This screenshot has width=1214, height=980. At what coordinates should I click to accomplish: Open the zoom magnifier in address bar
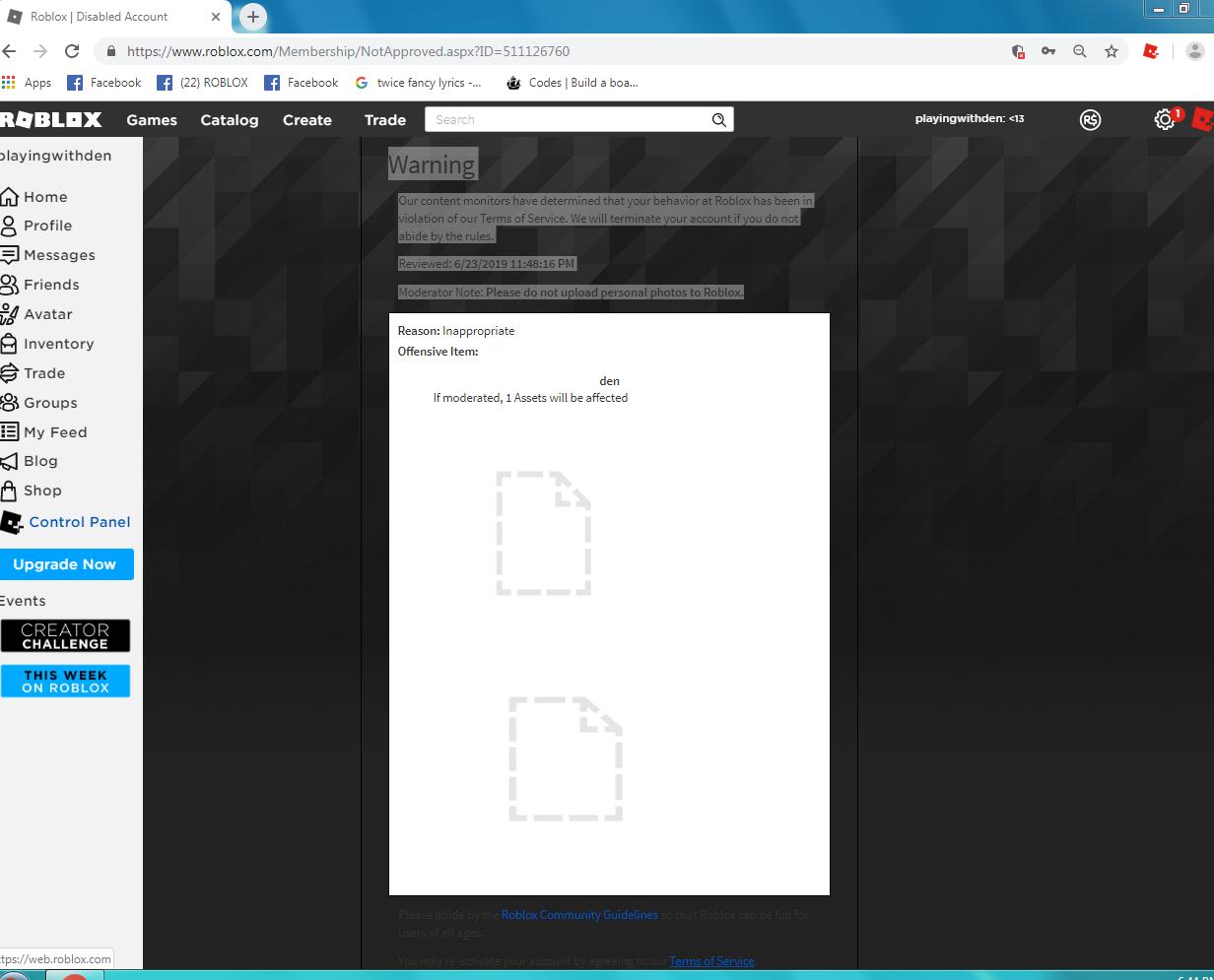[1080, 51]
